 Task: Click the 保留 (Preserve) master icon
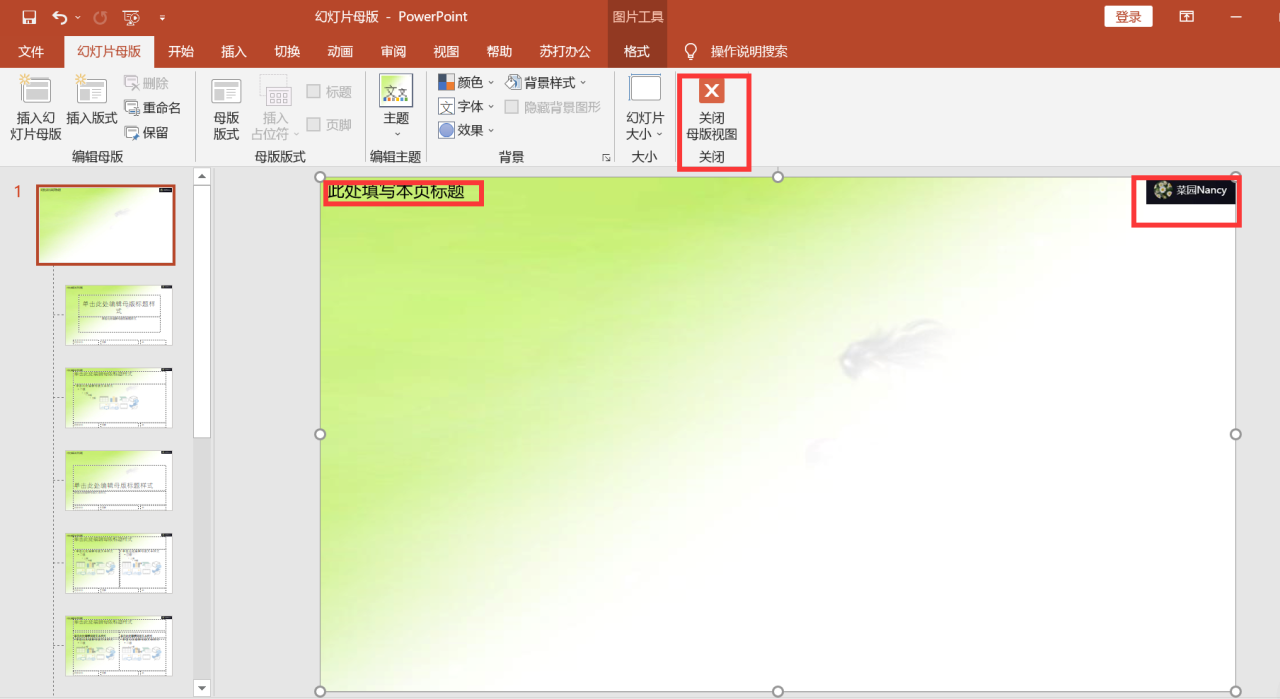click(148, 130)
